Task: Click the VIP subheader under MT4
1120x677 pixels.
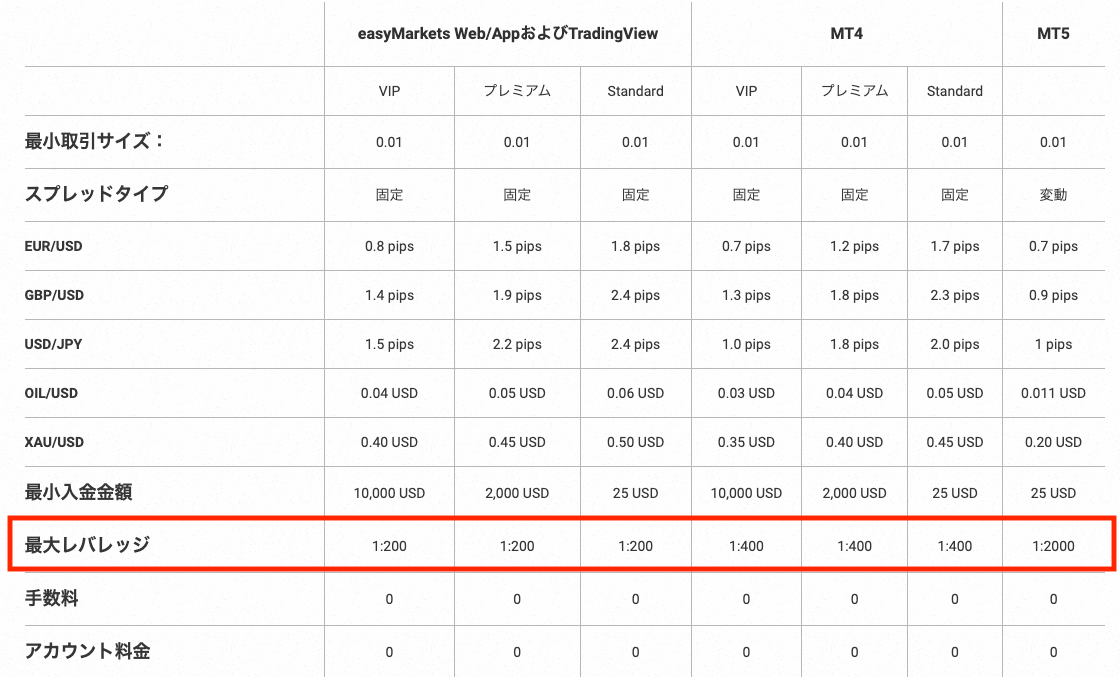Action: [746, 91]
